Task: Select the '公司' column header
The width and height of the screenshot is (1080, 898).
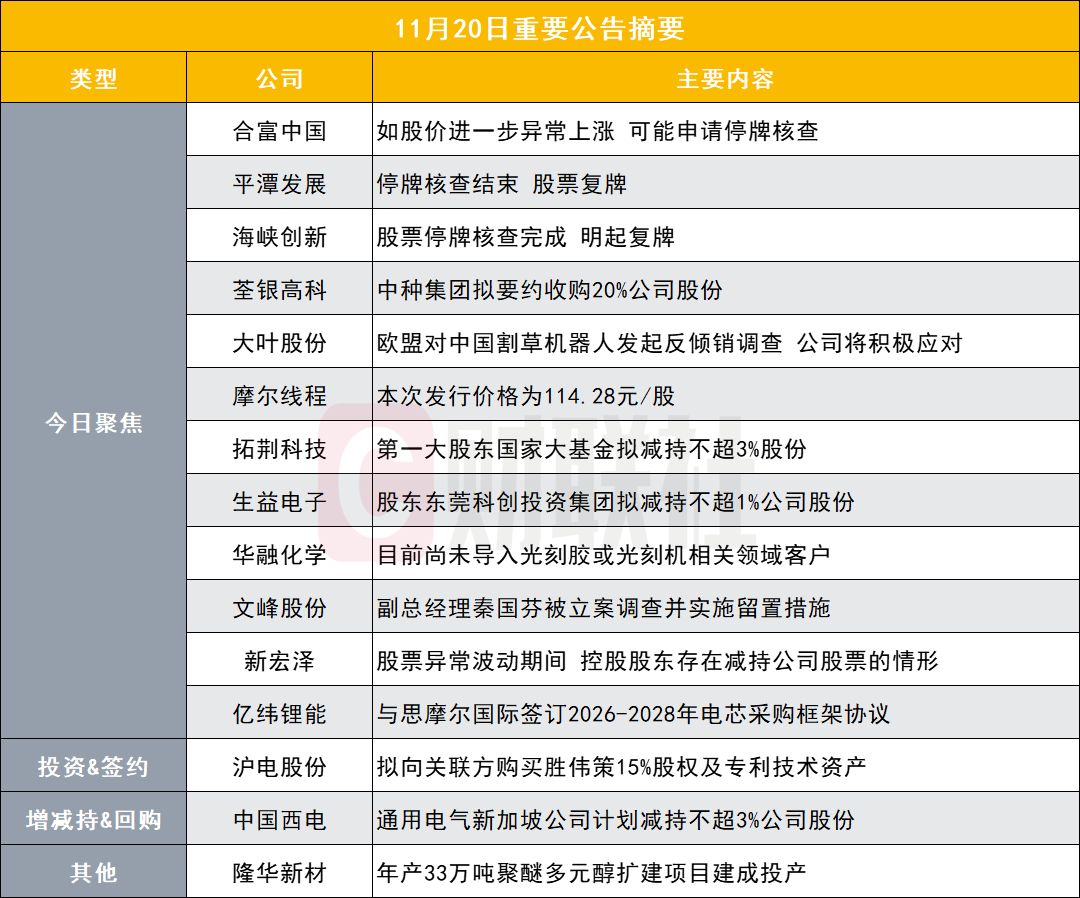Action: coord(280,79)
